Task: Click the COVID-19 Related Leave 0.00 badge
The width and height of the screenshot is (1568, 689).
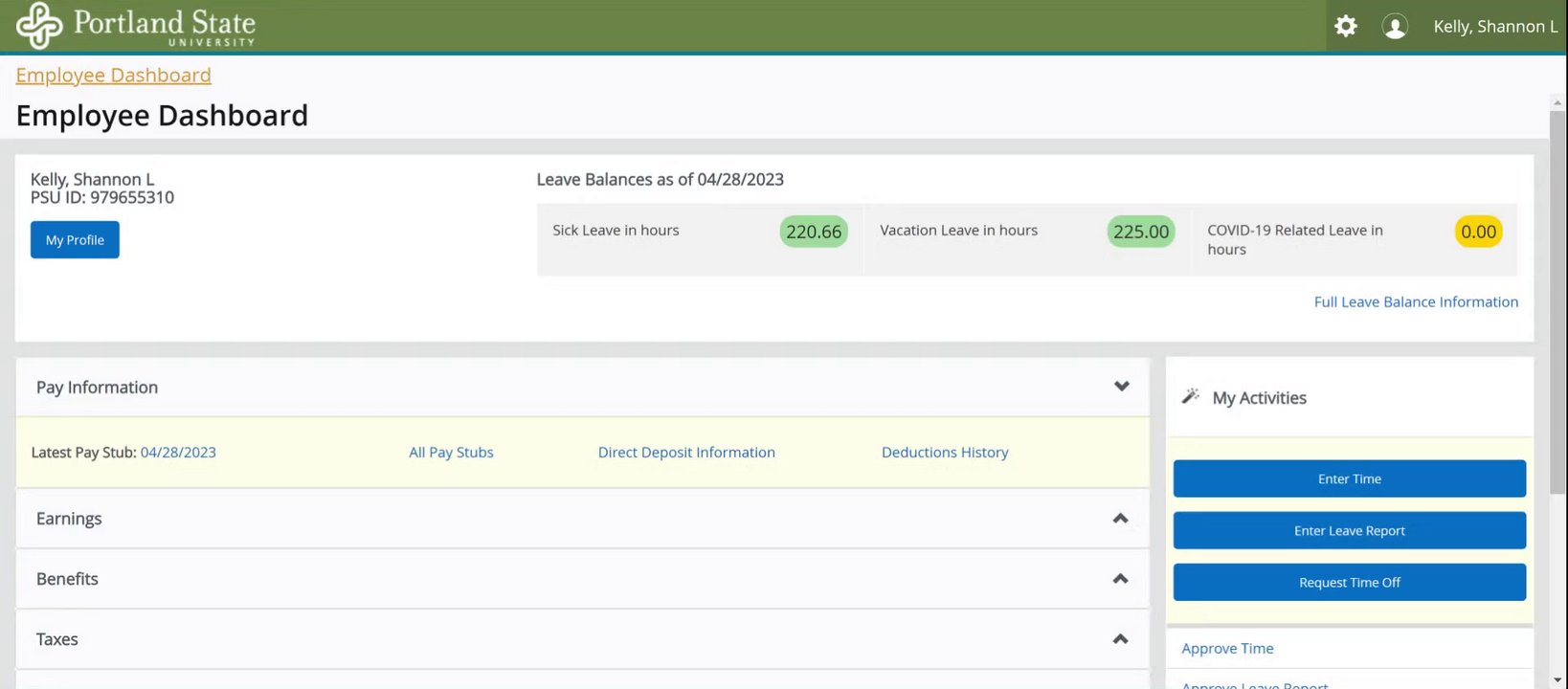Action: (x=1479, y=232)
